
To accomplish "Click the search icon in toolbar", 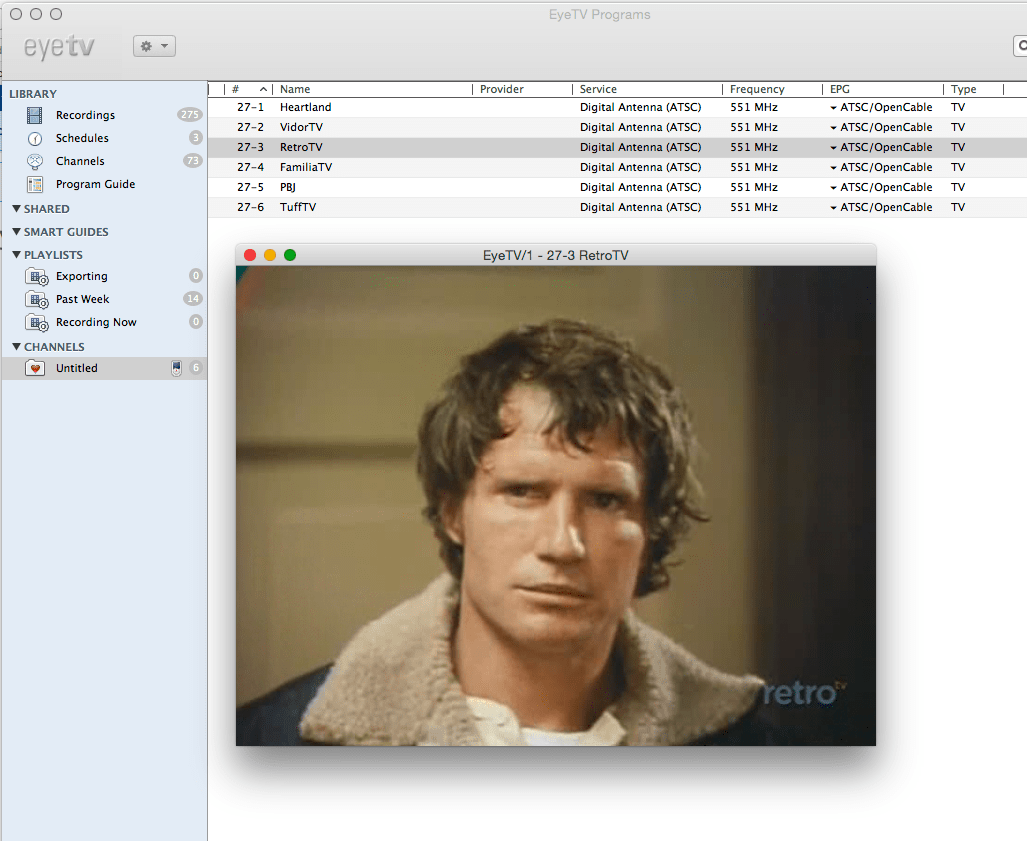I will (1021, 46).
